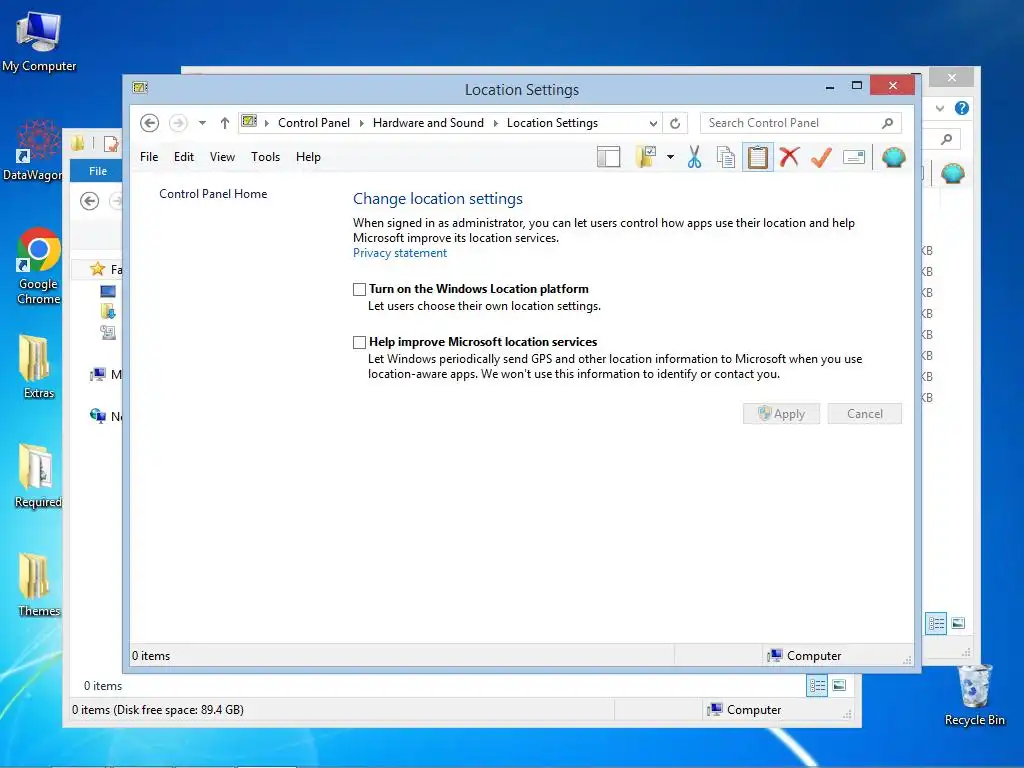1024x768 pixels.
Task: Select the Extras folder on desktop
Action: pos(38,366)
